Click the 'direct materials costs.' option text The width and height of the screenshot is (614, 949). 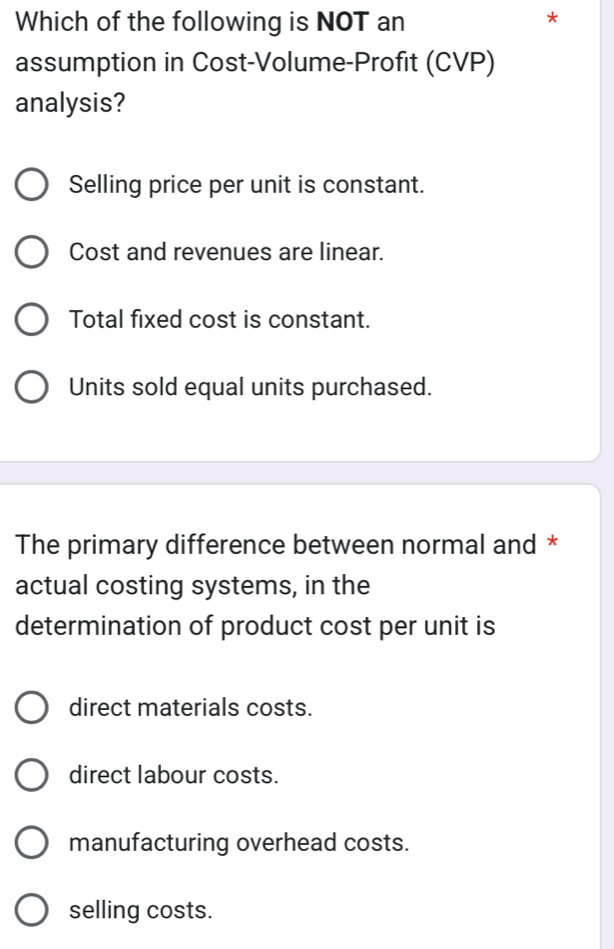[191, 708]
